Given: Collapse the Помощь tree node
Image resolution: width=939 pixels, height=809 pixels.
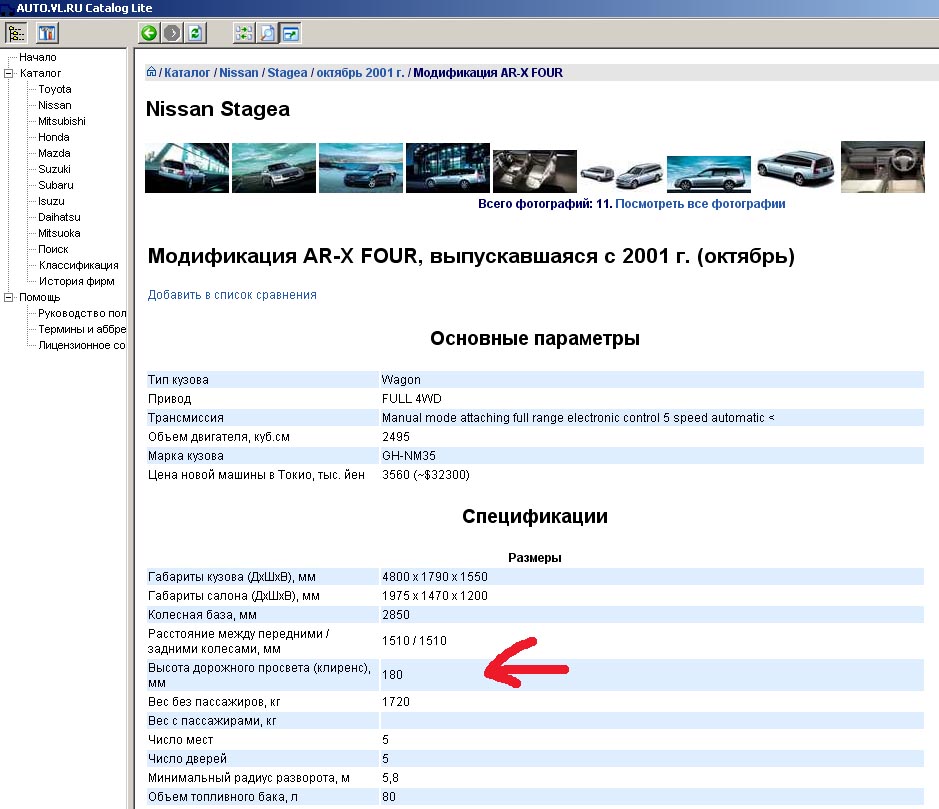Looking at the screenshot, I should point(9,297).
